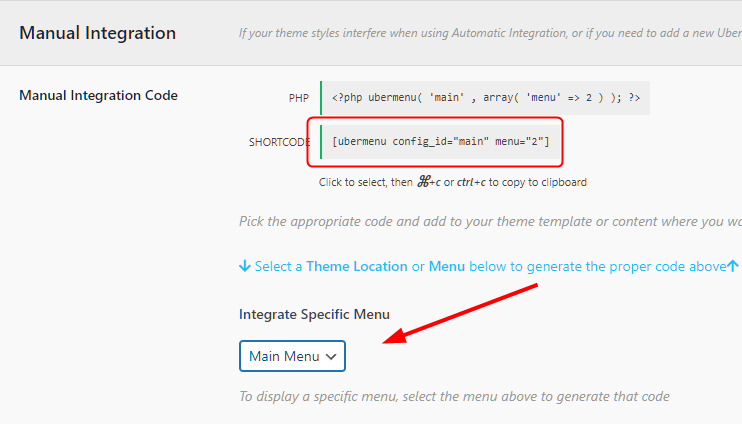The height and width of the screenshot is (424, 742).
Task: Open the Main Menu dropdown
Action: (x=292, y=356)
